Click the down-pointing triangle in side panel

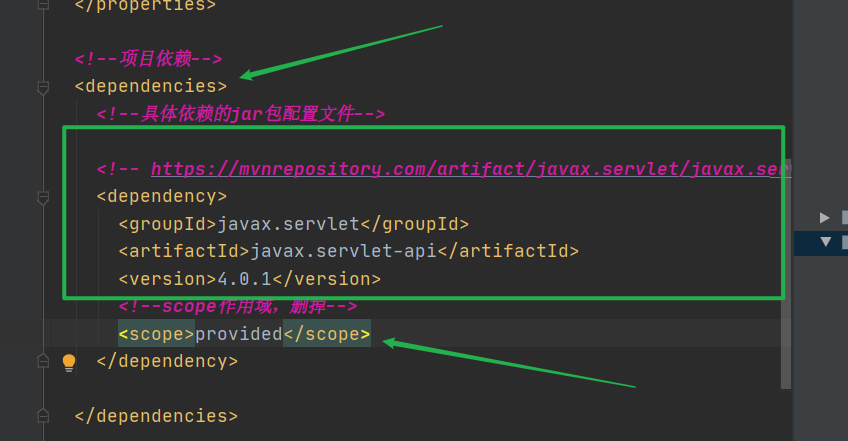point(825,241)
